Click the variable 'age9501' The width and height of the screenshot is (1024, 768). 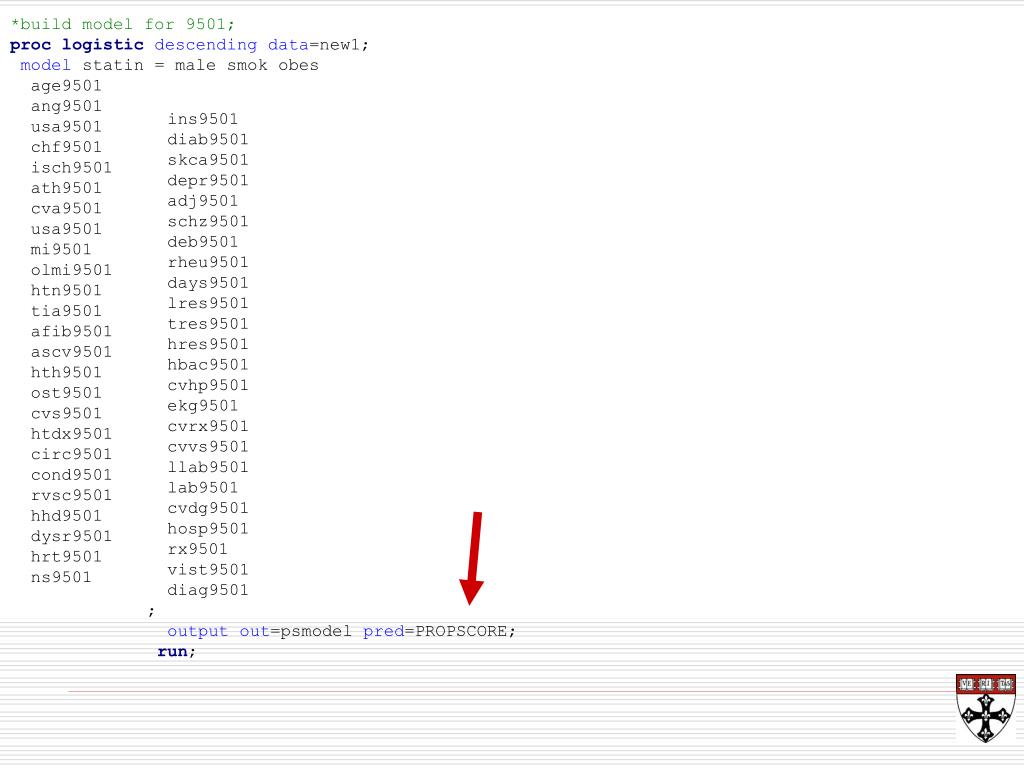pyautogui.click(x=66, y=86)
